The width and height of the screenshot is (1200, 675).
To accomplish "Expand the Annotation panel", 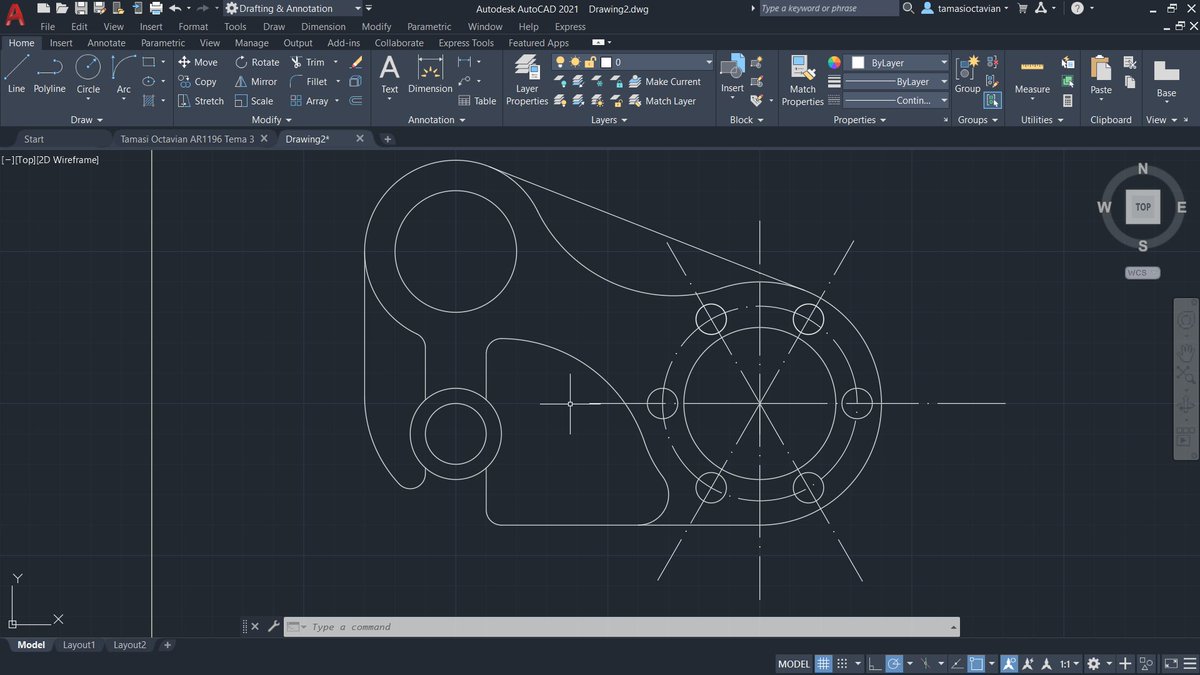I will pos(437,120).
